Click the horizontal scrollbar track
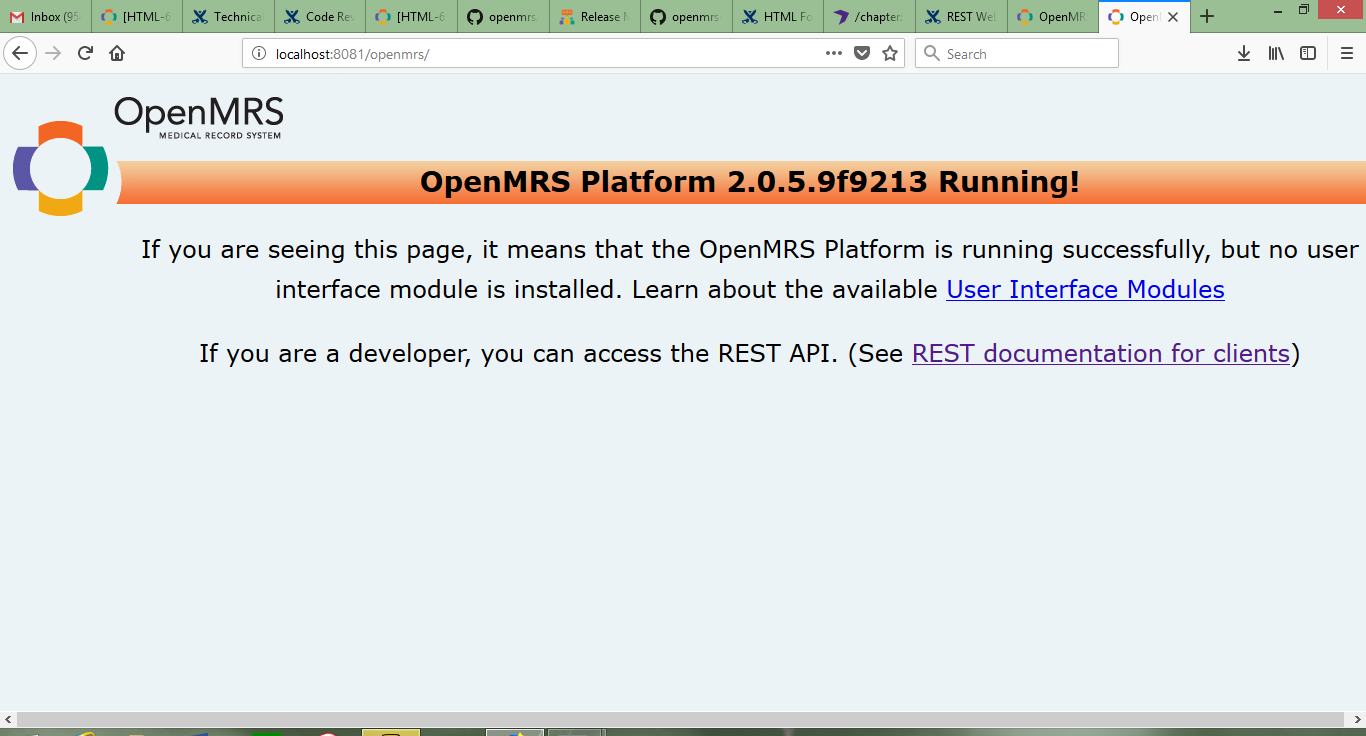This screenshot has width=1366, height=736. click(683, 720)
